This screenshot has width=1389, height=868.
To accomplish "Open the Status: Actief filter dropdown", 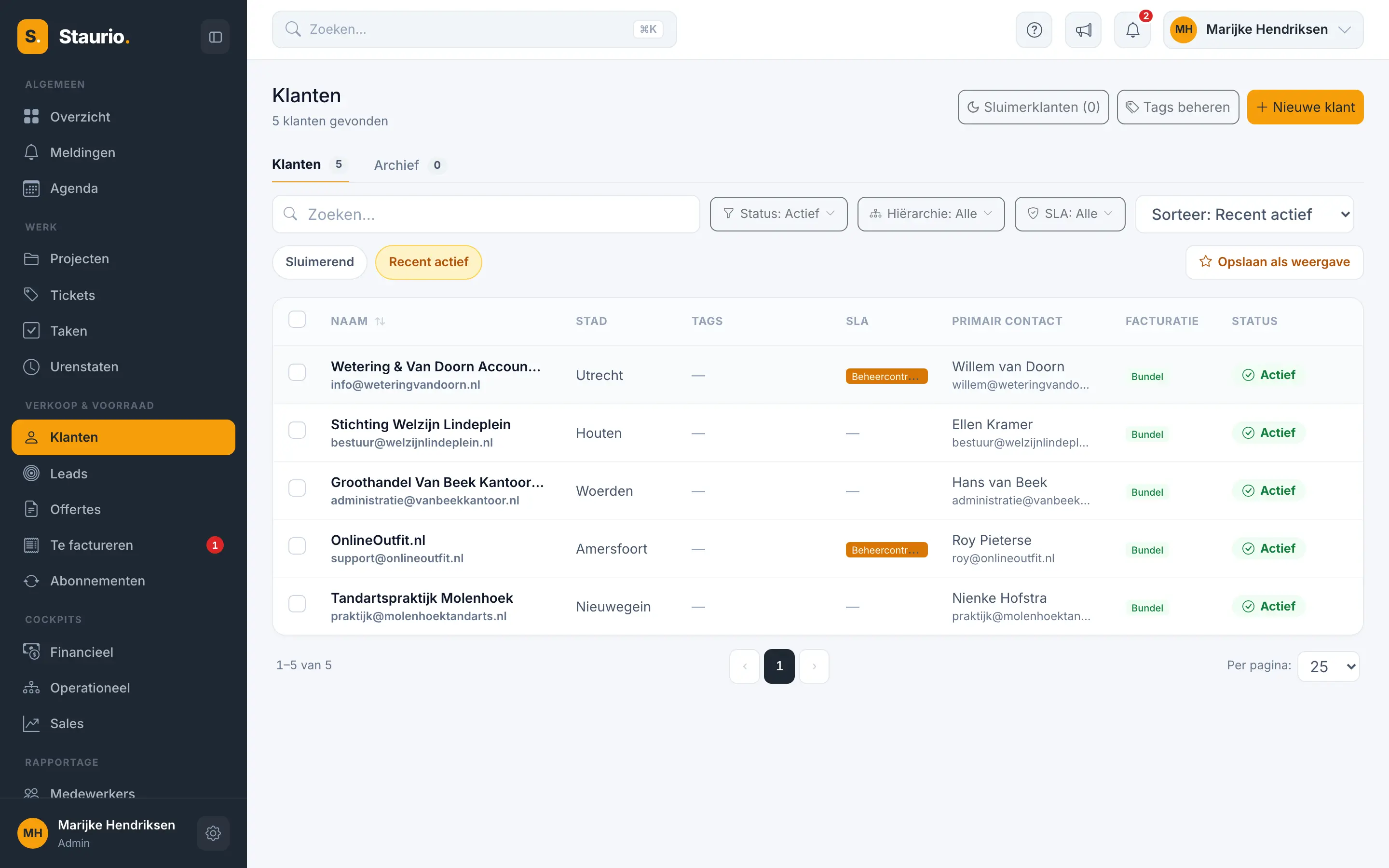I will coord(778,214).
